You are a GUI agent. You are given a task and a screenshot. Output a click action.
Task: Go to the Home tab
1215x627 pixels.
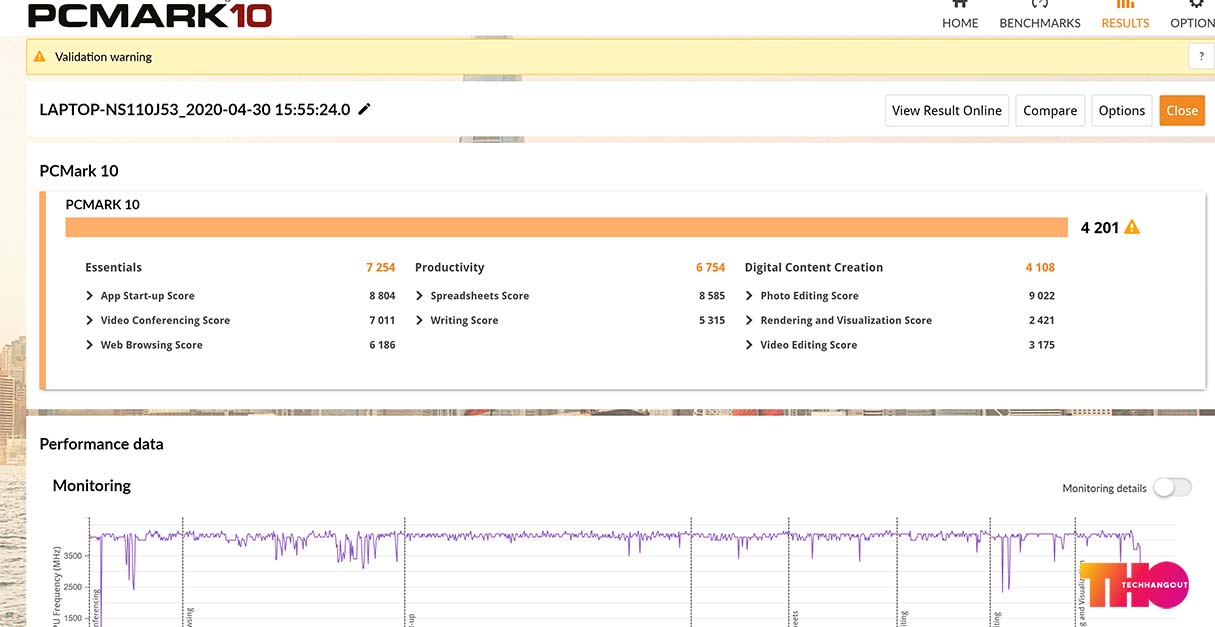960,15
